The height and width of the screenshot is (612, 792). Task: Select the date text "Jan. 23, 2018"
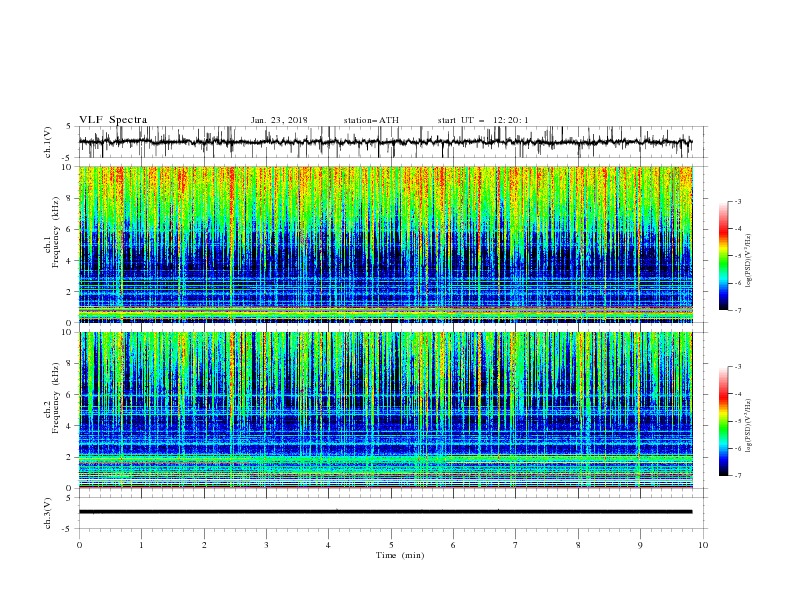[279, 120]
